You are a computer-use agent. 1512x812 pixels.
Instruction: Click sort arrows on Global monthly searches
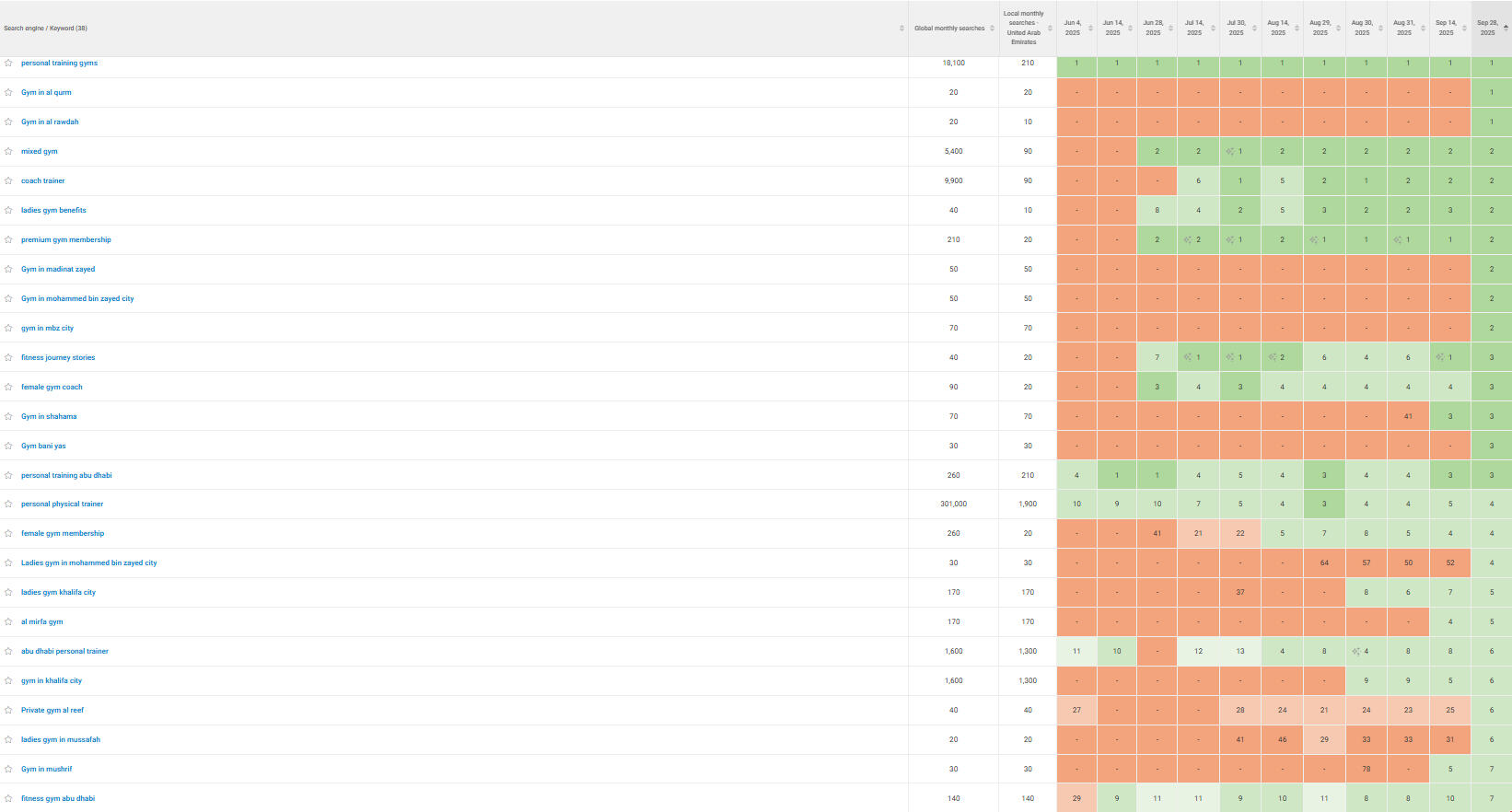click(992, 29)
